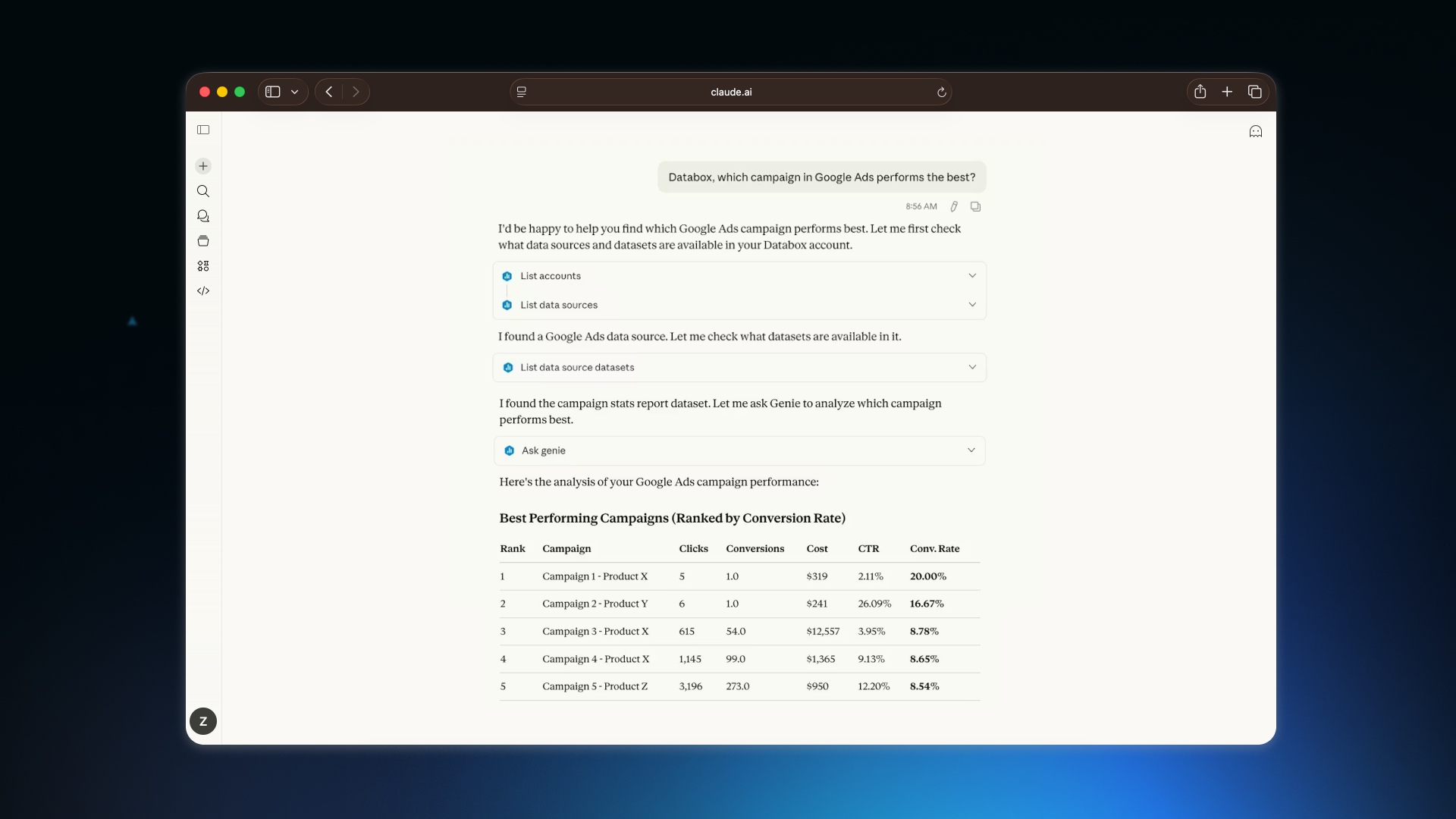1456x819 pixels.
Task: Toggle Safari's sidebar view button
Action: pos(273,92)
